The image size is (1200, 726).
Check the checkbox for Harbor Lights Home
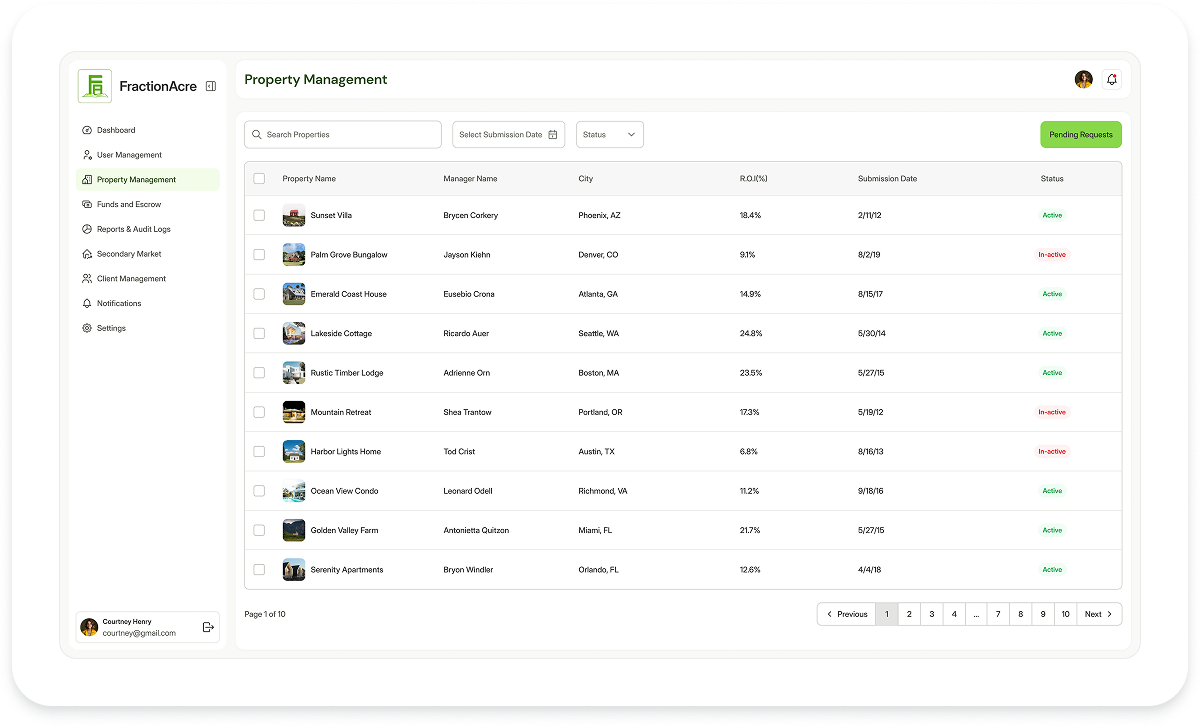point(260,451)
